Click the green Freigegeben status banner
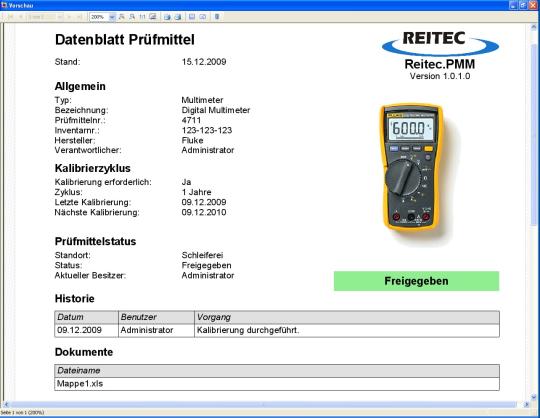 [416, 281]
